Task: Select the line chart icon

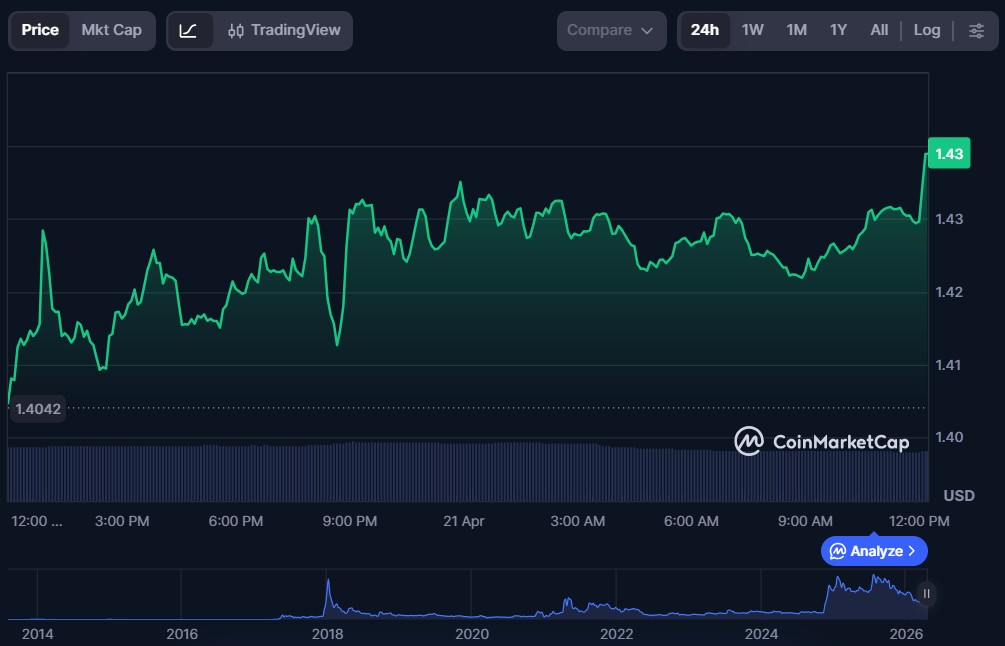Action: click(x=189, y=31)
